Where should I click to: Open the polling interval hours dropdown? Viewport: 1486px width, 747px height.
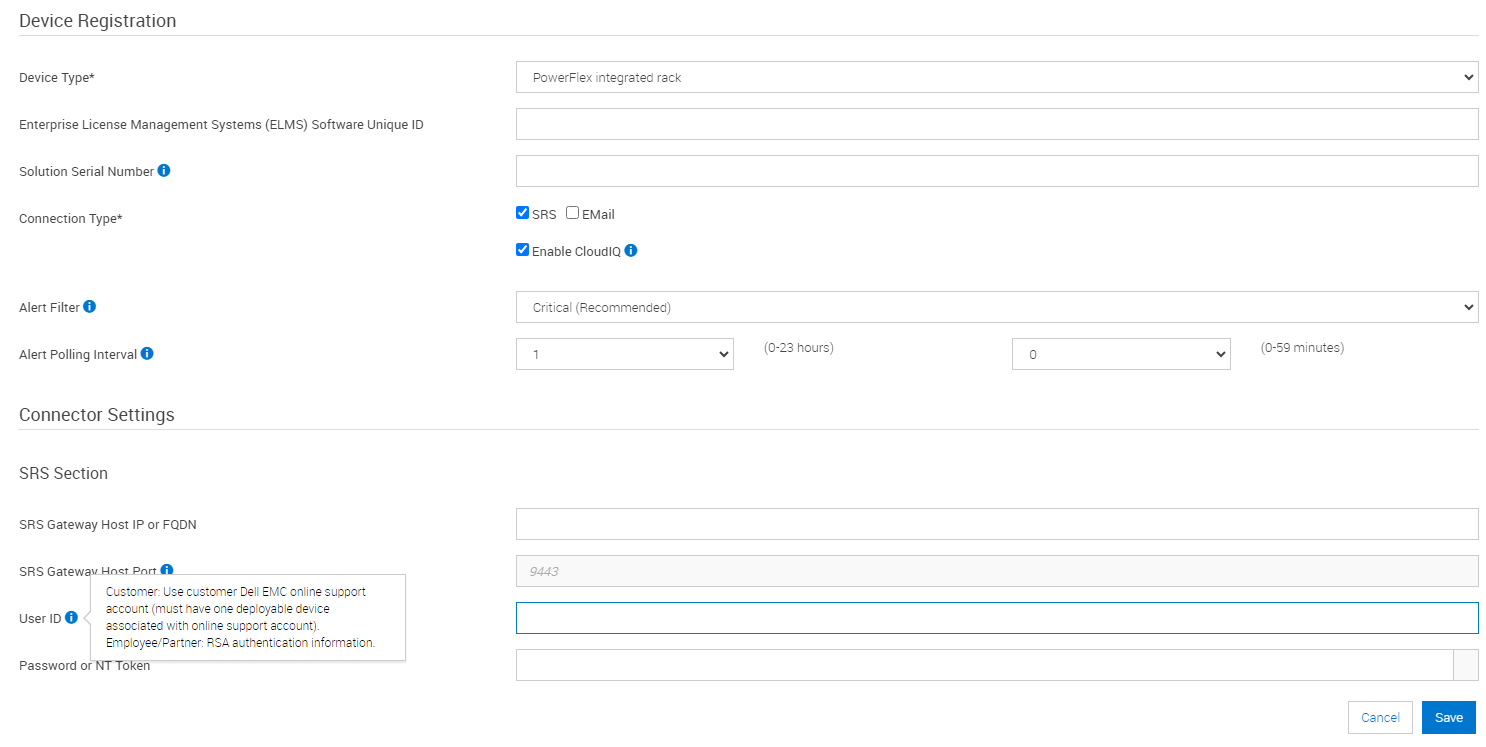pos(624,354)
